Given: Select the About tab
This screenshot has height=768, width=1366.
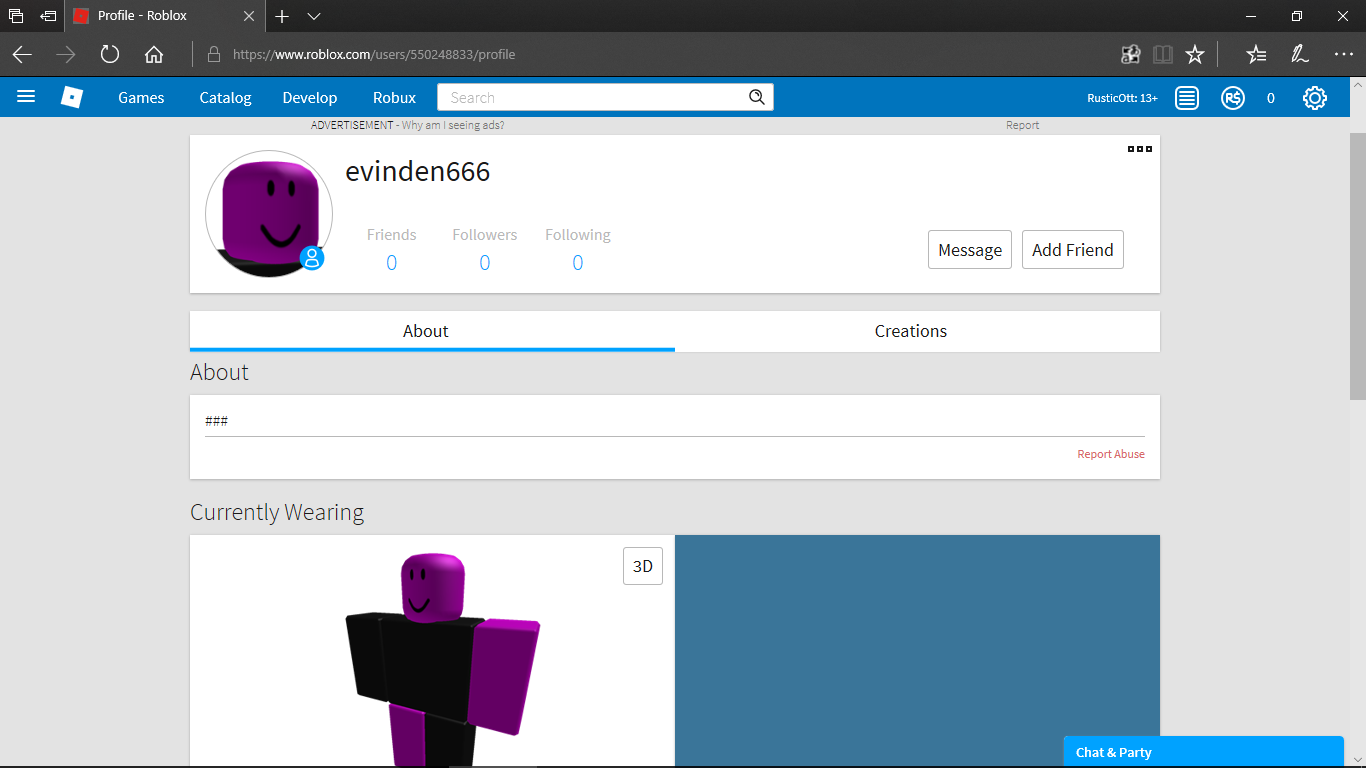Looking at the screenshot, I should (x=426, y=331).
